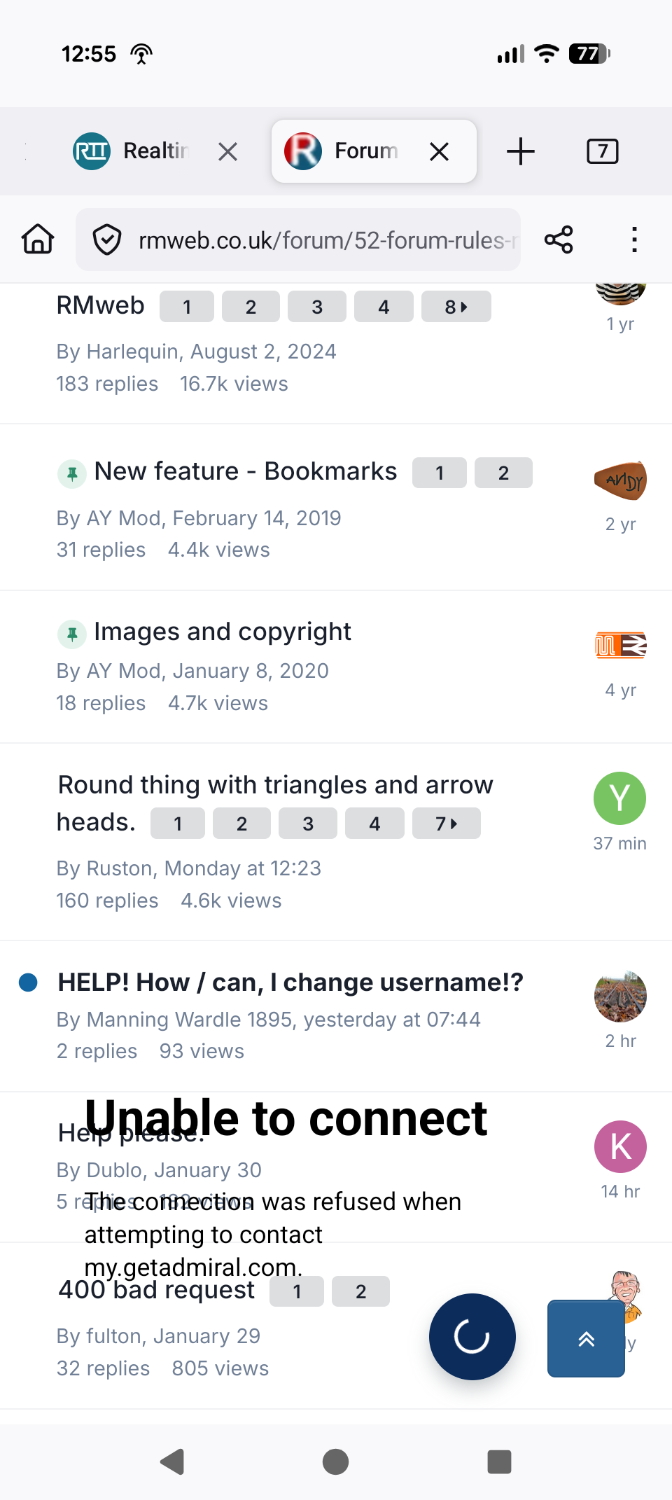
Task: Tap the scroll-to-top double chevron button
Action: point(586,1339)
